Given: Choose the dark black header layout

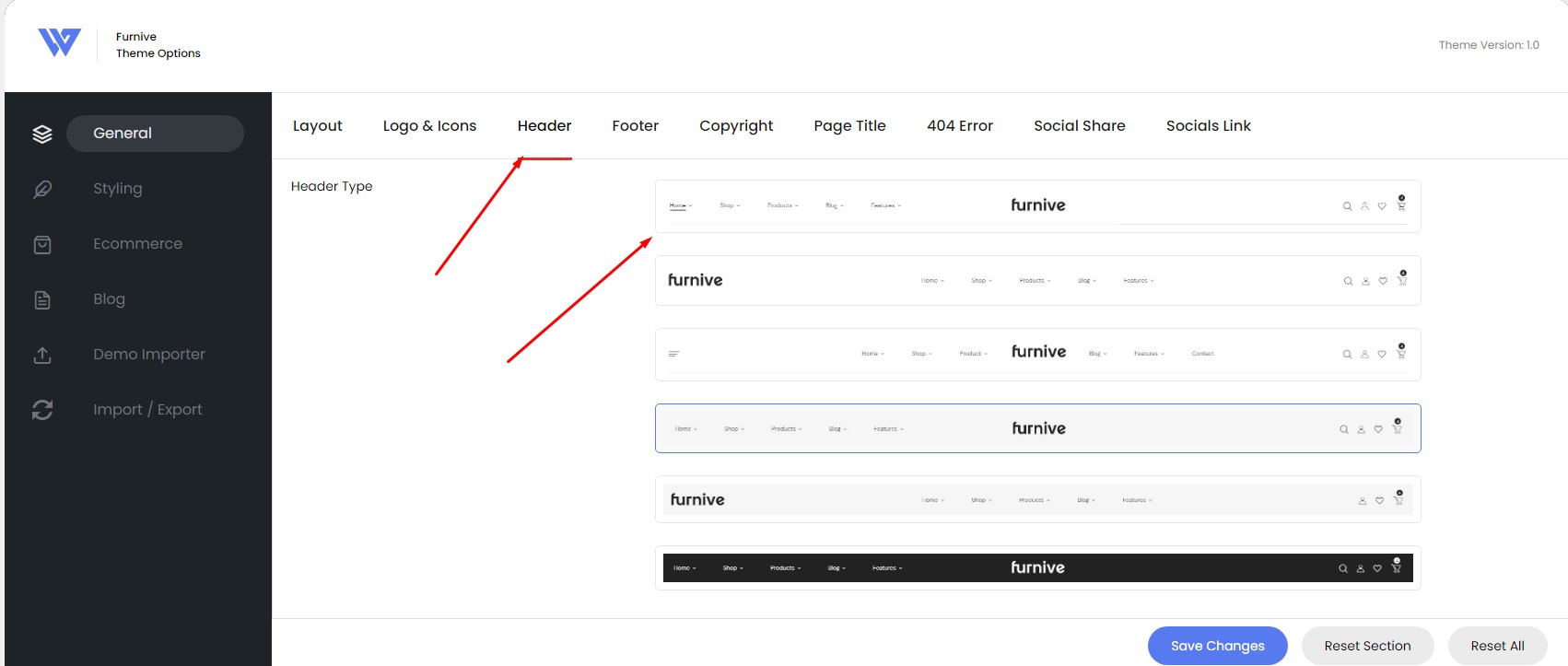Looking at the screenshot, I should [x=1037, y=567].
